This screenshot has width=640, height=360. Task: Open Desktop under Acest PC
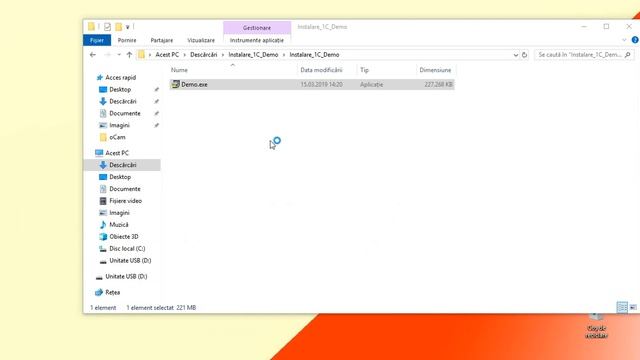(120, 177)
